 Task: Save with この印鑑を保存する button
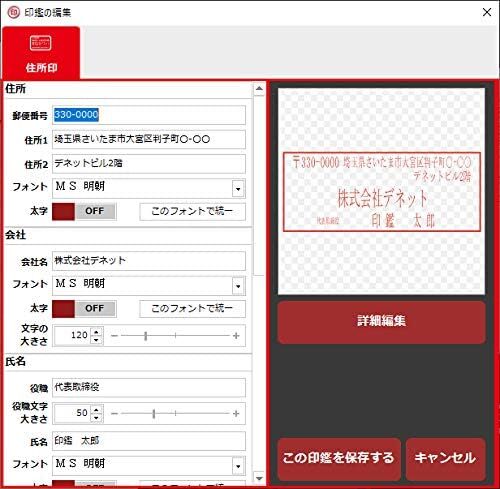point(339,458)
